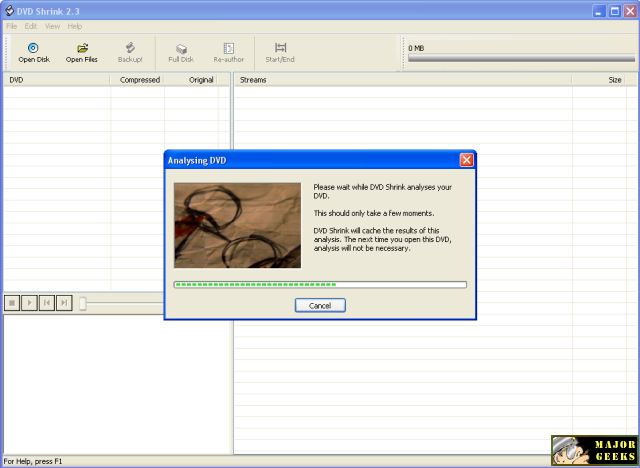
Task: Close the DVD Shrink main window
Action: pyautogui.click(x=630, y=11)
